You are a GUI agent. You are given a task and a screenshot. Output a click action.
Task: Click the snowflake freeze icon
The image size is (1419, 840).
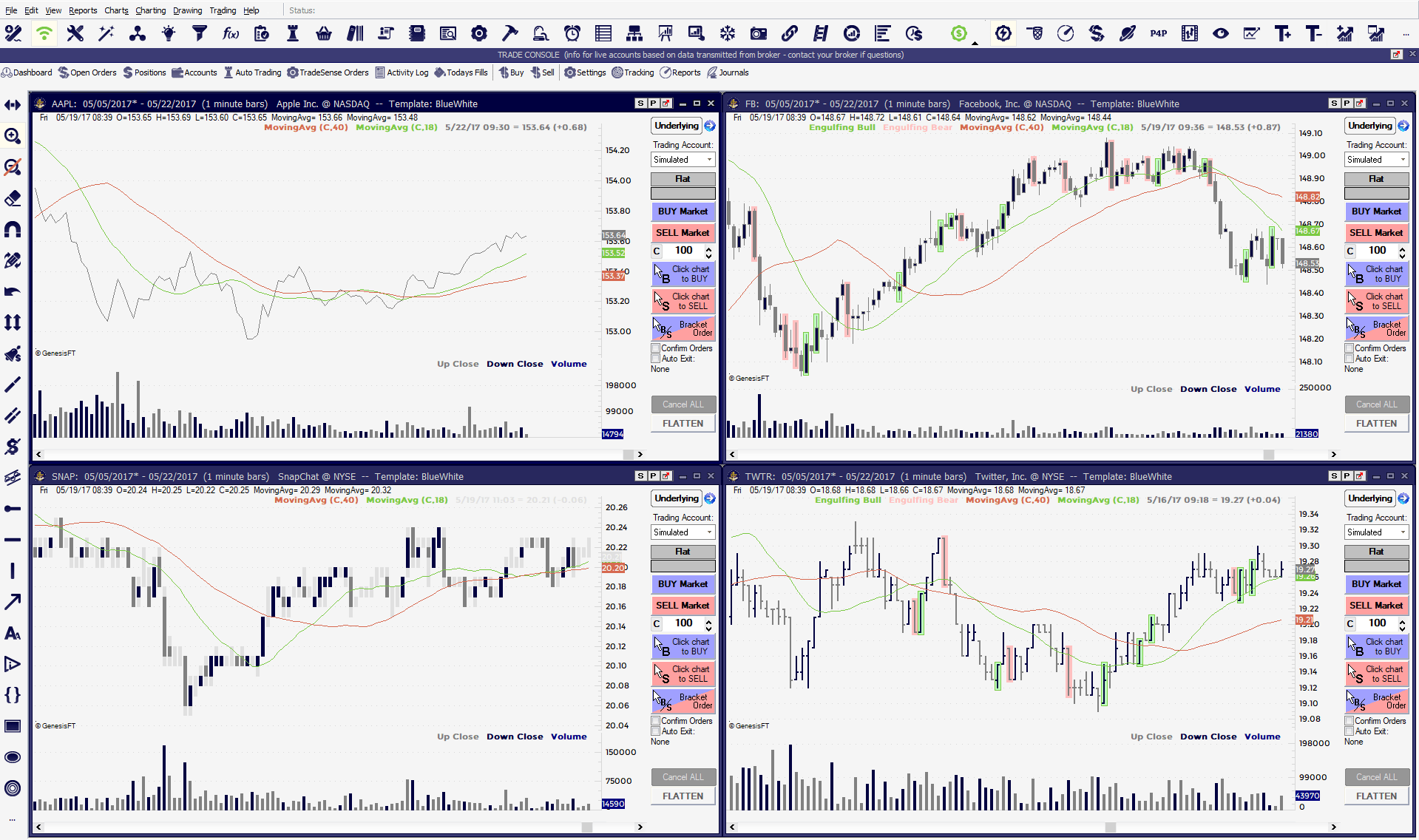tap(728, 33)
